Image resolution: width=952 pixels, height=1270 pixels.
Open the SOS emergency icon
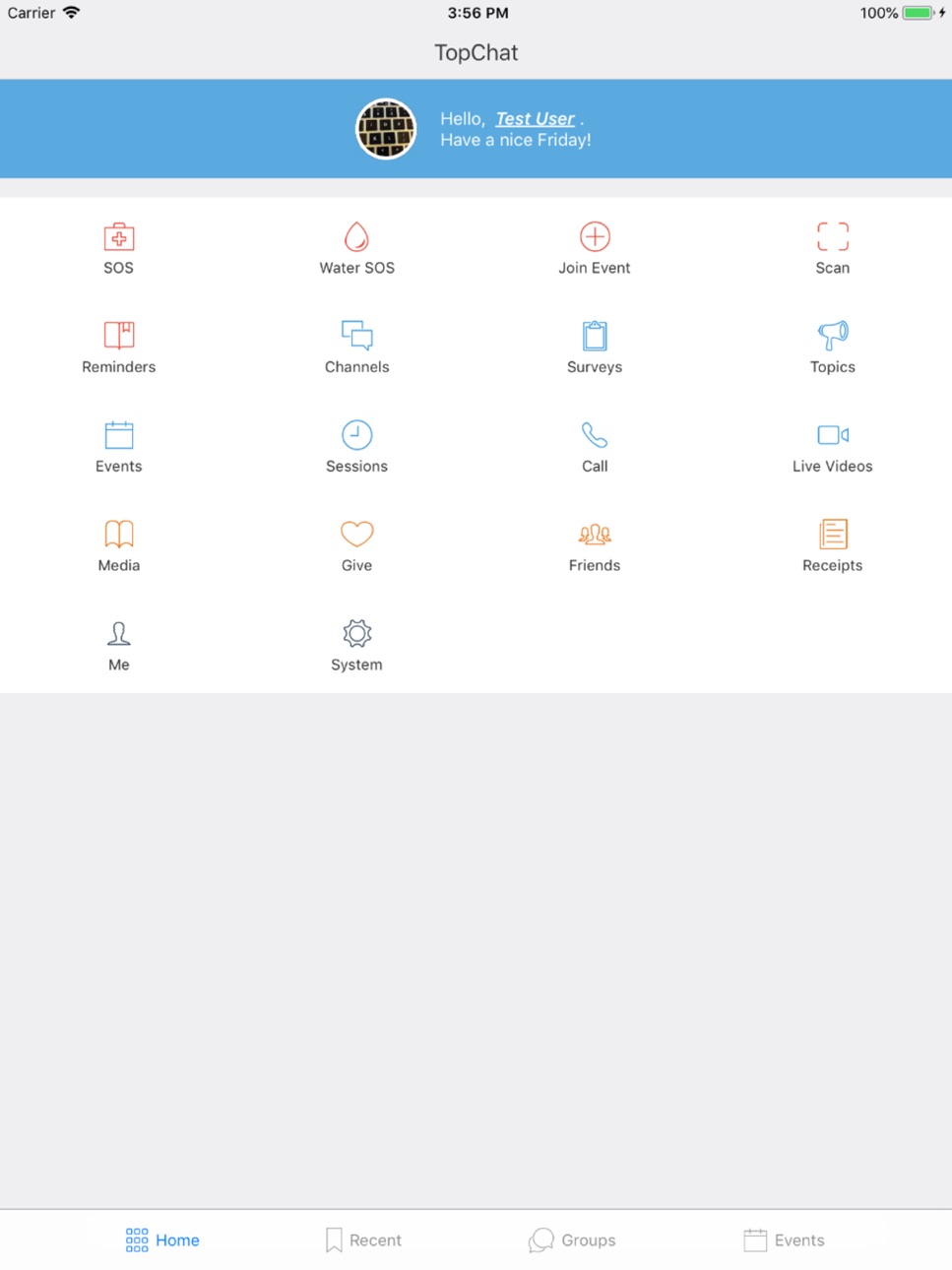coord(119,237)
